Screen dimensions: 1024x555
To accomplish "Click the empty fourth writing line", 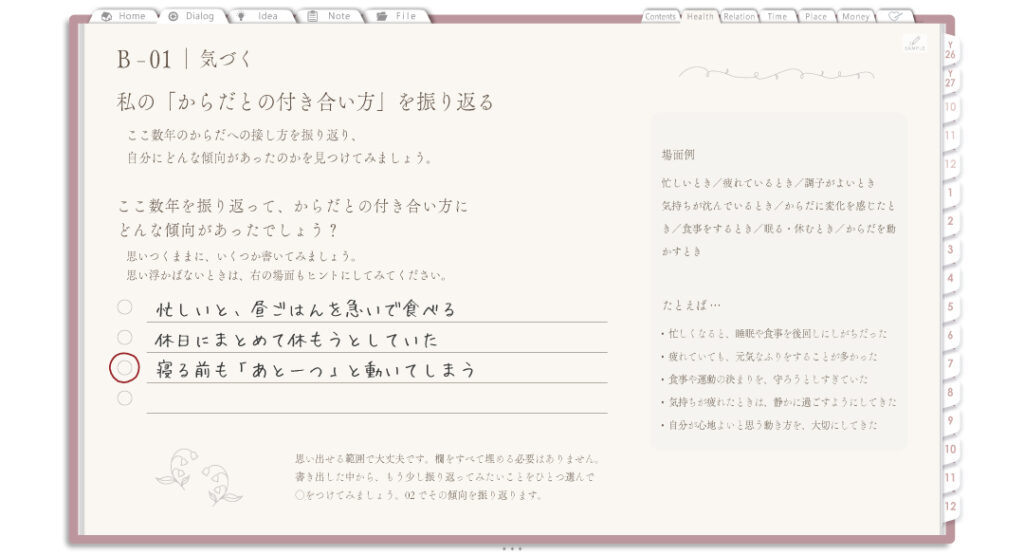I will click(377, 399).
